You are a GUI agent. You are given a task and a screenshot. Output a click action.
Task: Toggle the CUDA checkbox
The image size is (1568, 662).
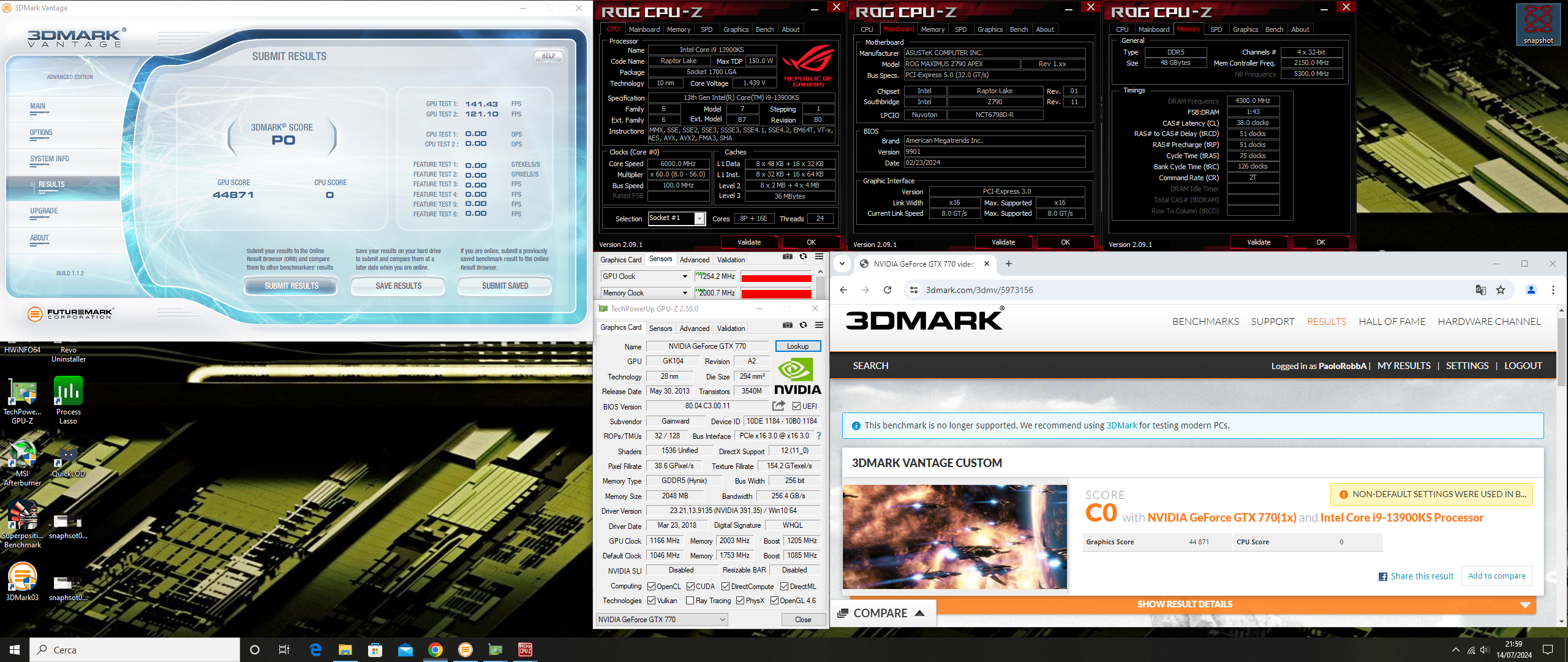click(x=690, y=586)
